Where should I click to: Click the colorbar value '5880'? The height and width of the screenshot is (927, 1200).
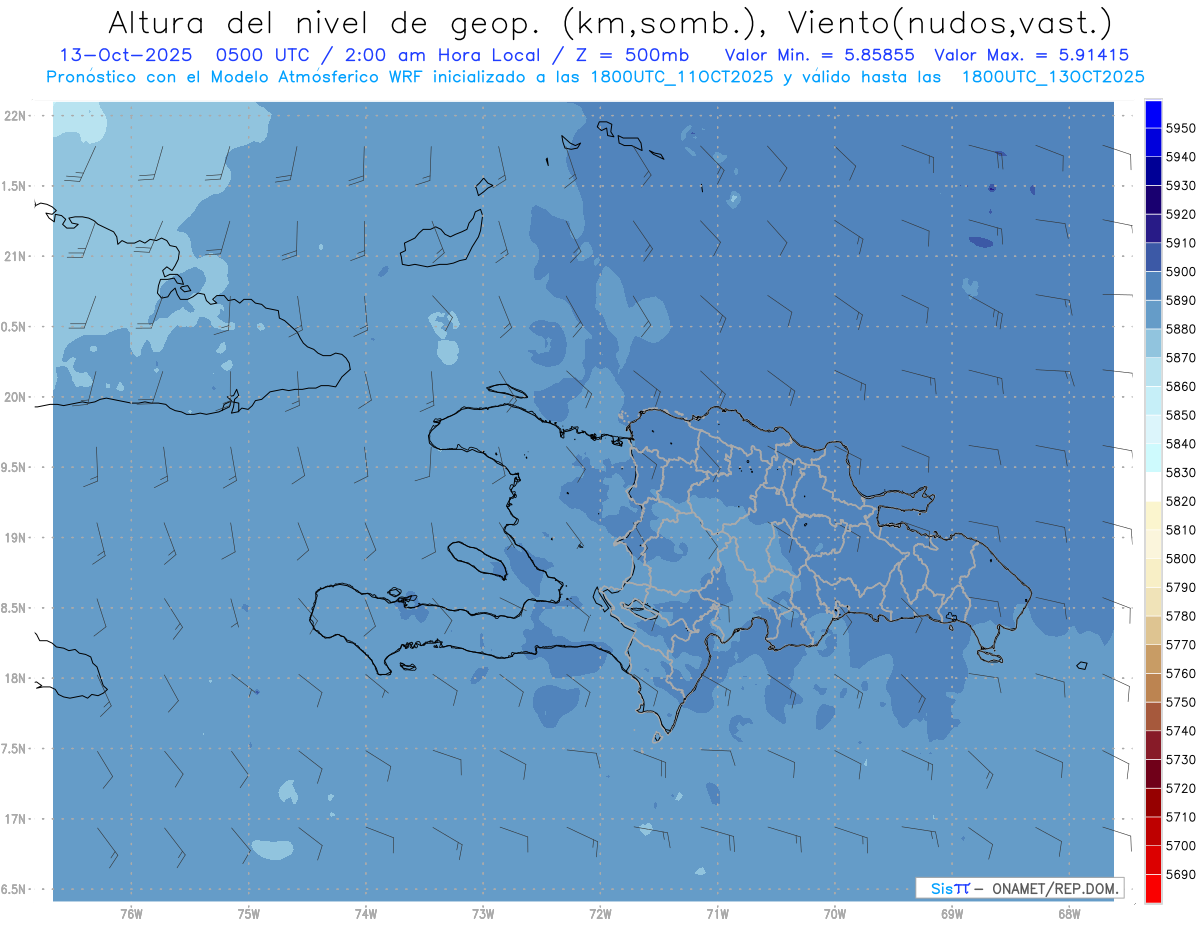click(1181, 329)
